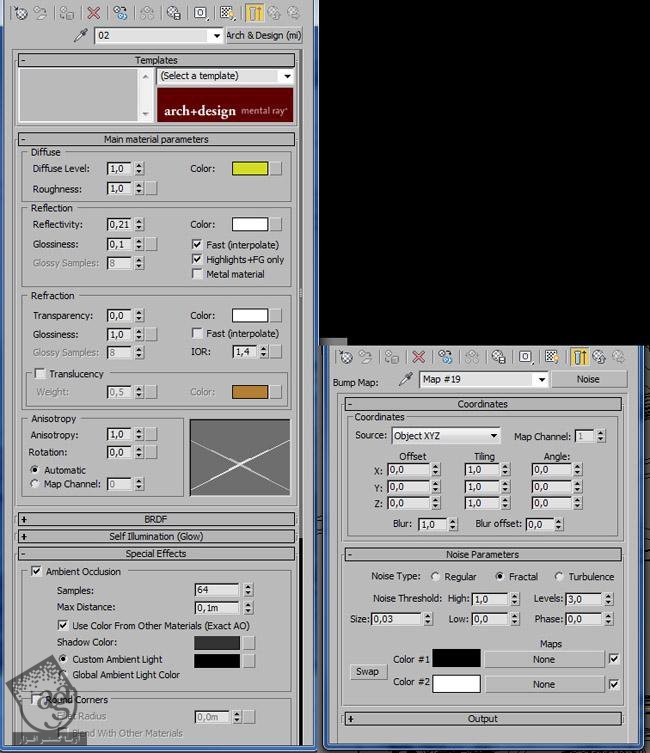Click Material ID Channel icon above 02 material name
This screenshot has height=753, width=650.
coord(200,13)
